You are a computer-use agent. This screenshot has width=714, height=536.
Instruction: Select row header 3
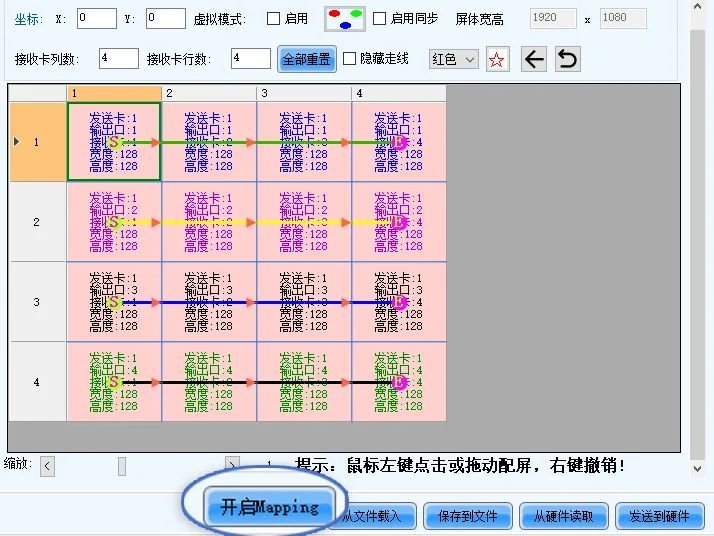point(38,302)
